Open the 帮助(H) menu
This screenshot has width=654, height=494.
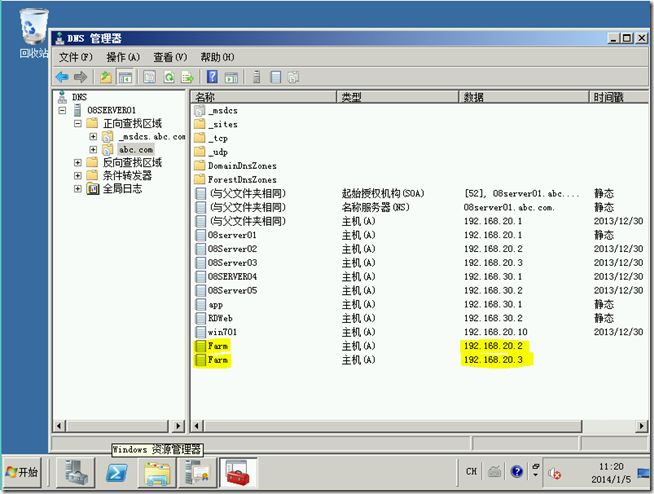click(217, 57)
